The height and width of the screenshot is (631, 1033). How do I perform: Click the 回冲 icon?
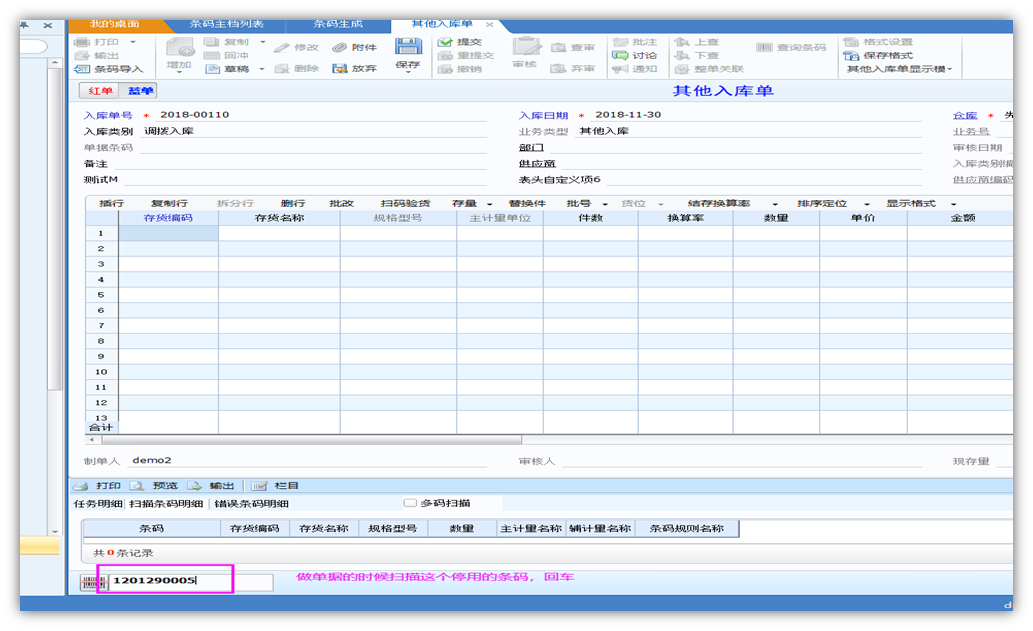tap(211, 56)
